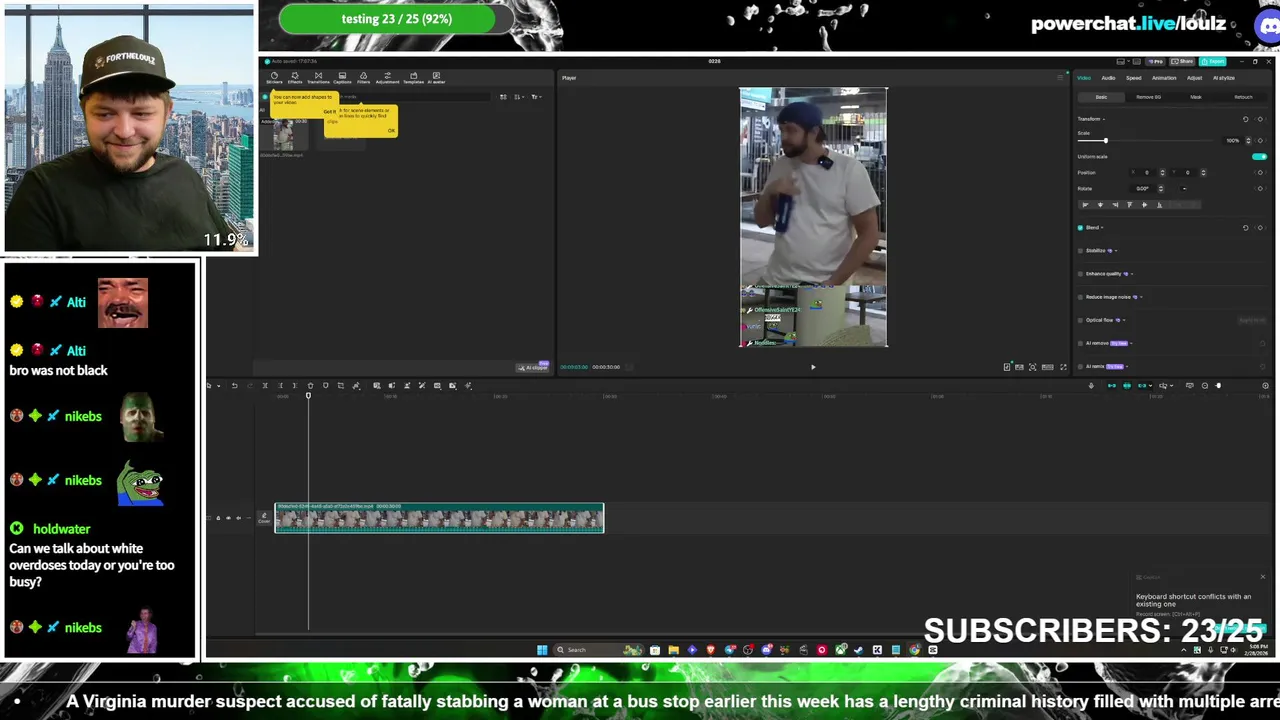This screenshot has width=1280, height=720.
Task: Open the Transitions panel
Action: (318, 78)
